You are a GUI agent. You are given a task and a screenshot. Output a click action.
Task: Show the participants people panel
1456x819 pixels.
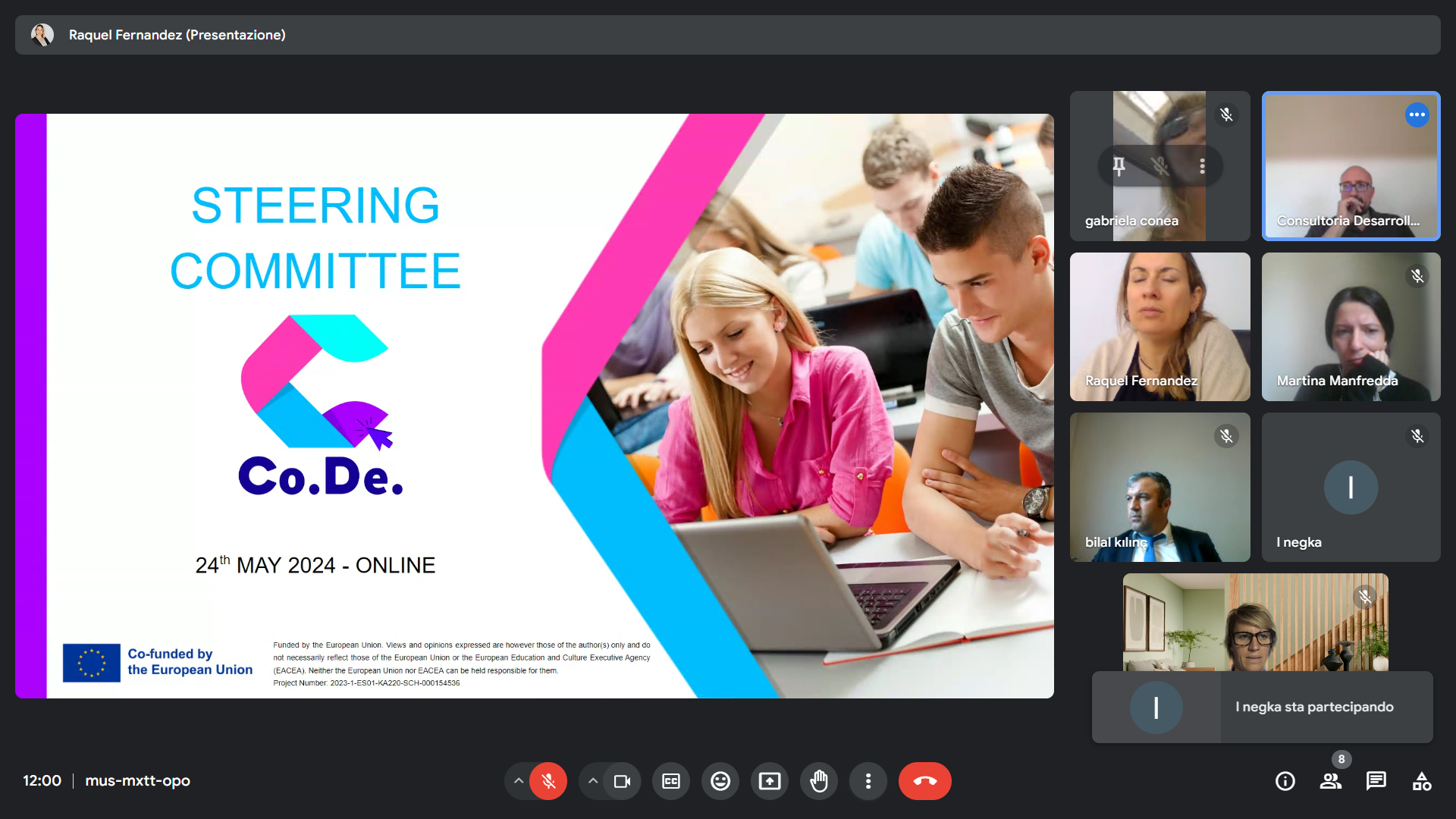coord(1331,781)
